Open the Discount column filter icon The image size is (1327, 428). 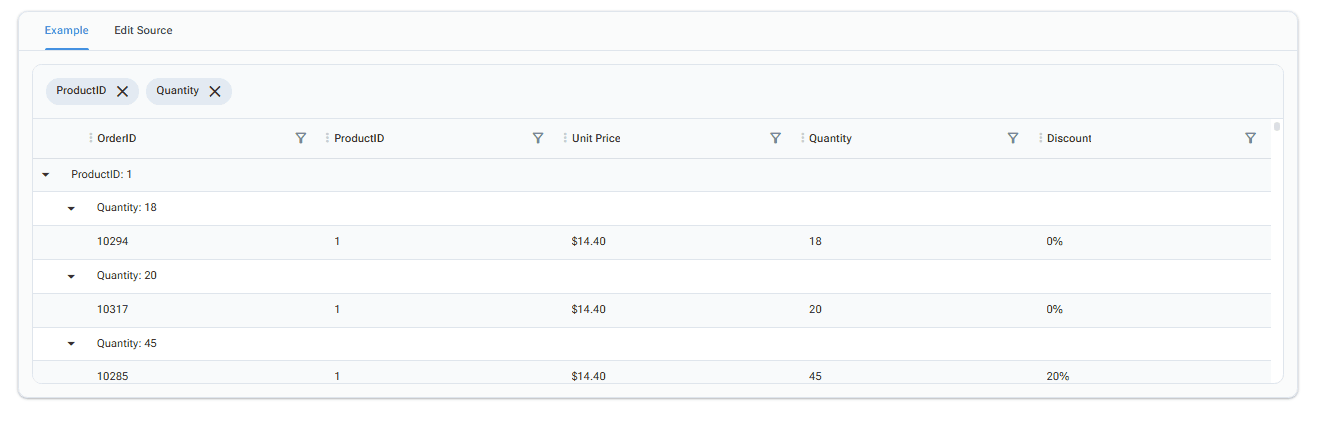pos(1250,138)
